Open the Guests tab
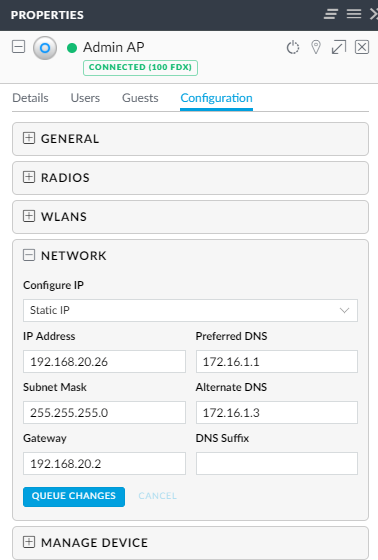This screenshot has height=560, width=378. click(140, 98)
